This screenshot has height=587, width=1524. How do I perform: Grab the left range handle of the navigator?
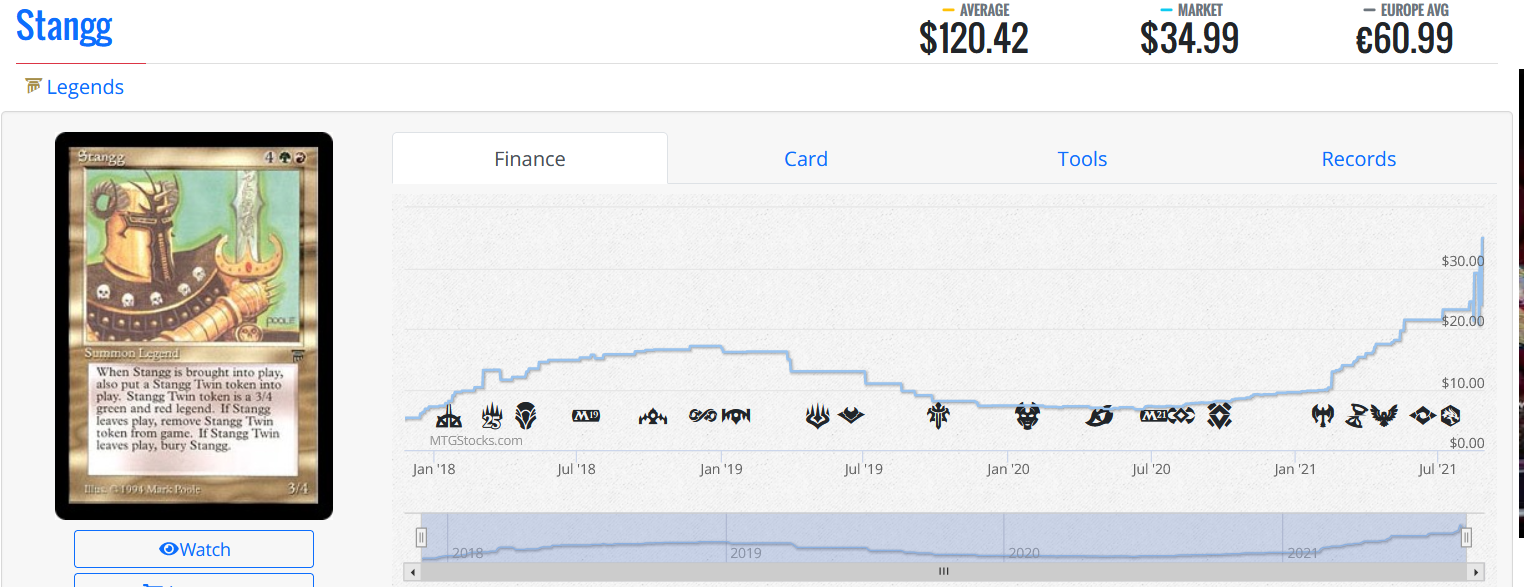tap(421, 538)
